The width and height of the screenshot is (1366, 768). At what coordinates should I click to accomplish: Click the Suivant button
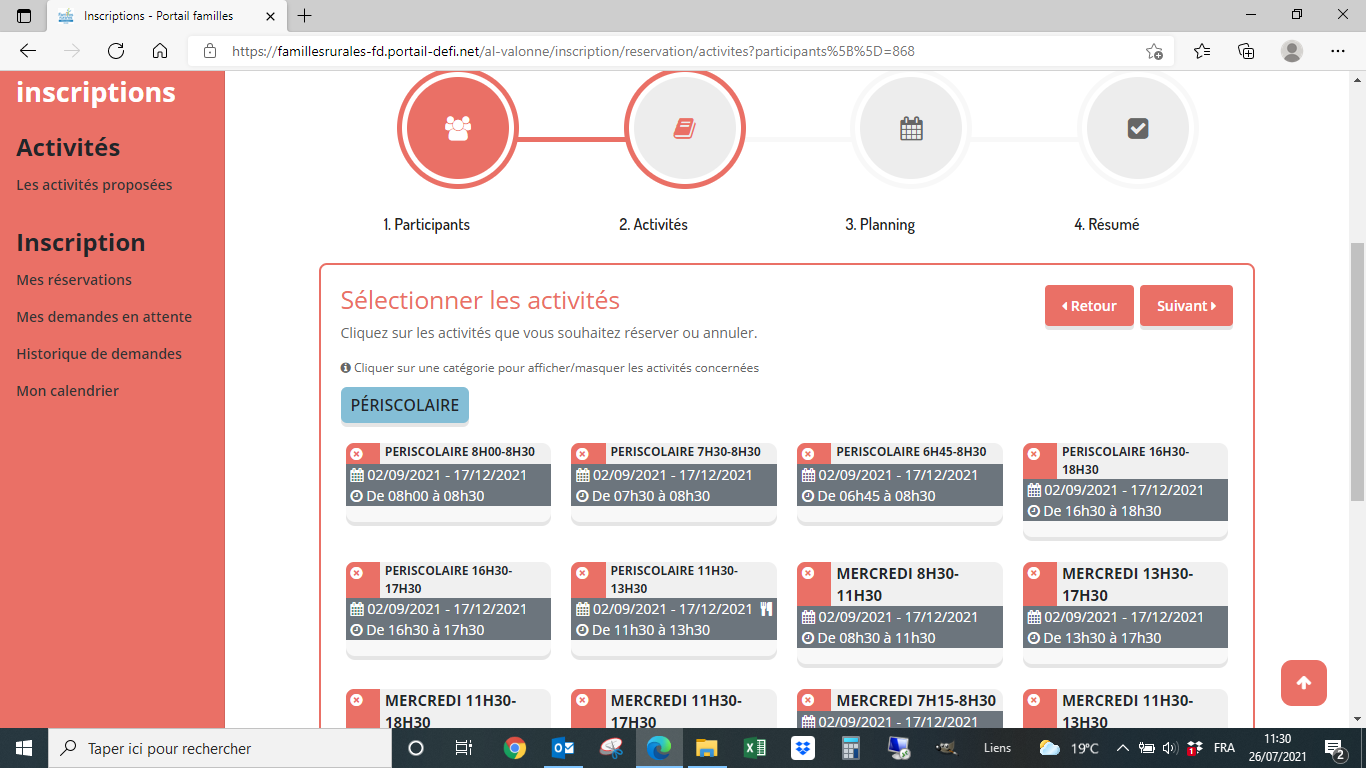click(1185, 306)
